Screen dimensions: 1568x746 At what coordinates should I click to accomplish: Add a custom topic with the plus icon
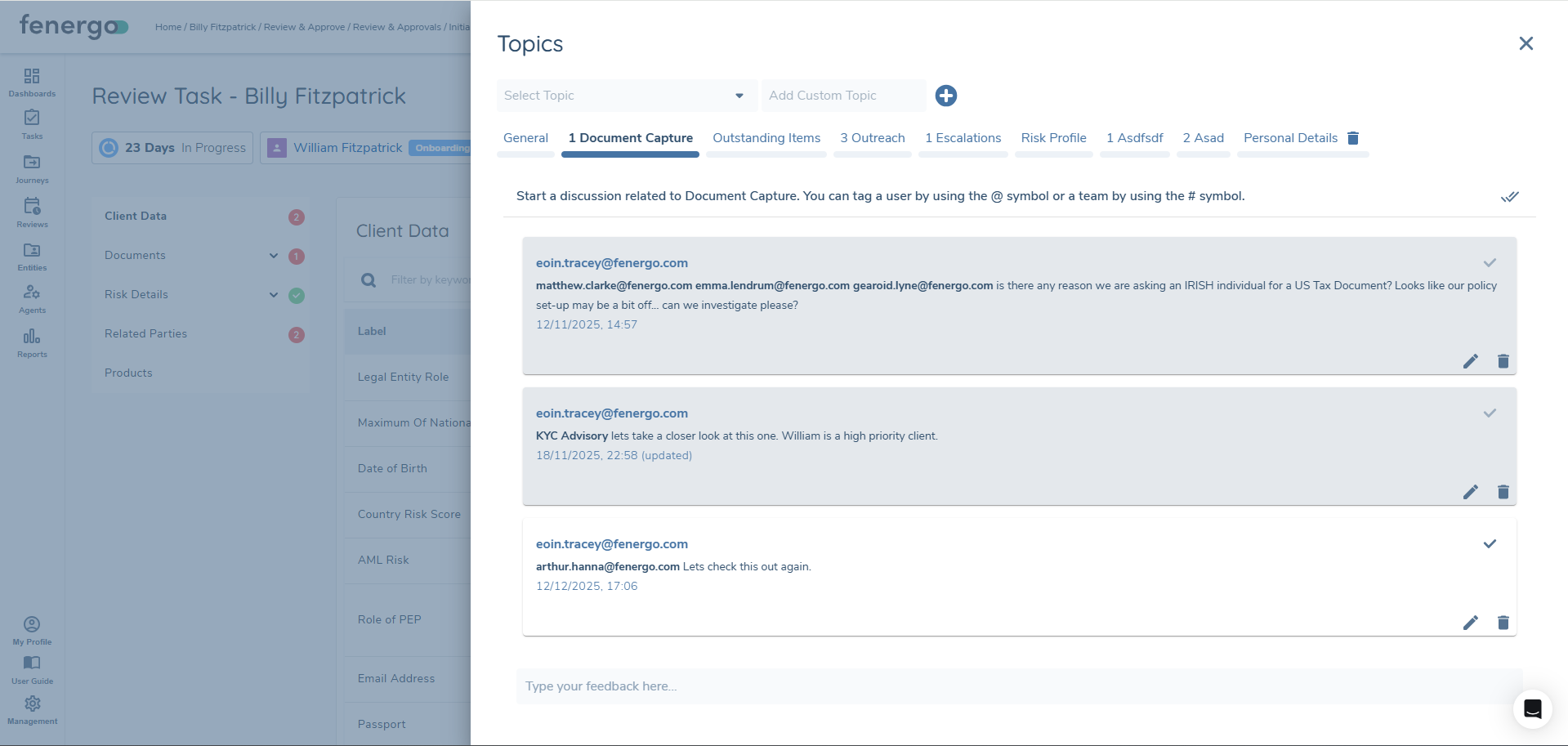point(945,96)
